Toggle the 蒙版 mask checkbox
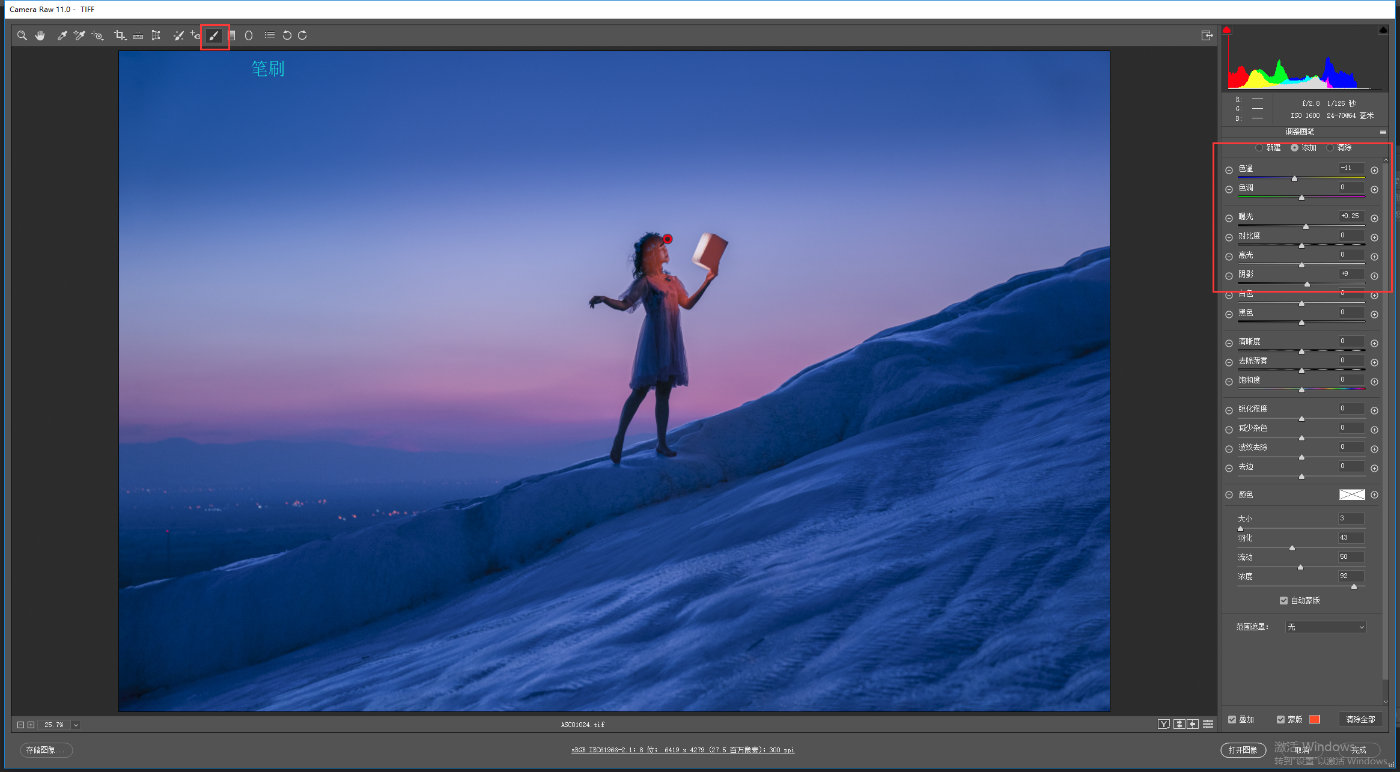The height and width of the screenshot is (772, 1400). tap(1281, 719)
